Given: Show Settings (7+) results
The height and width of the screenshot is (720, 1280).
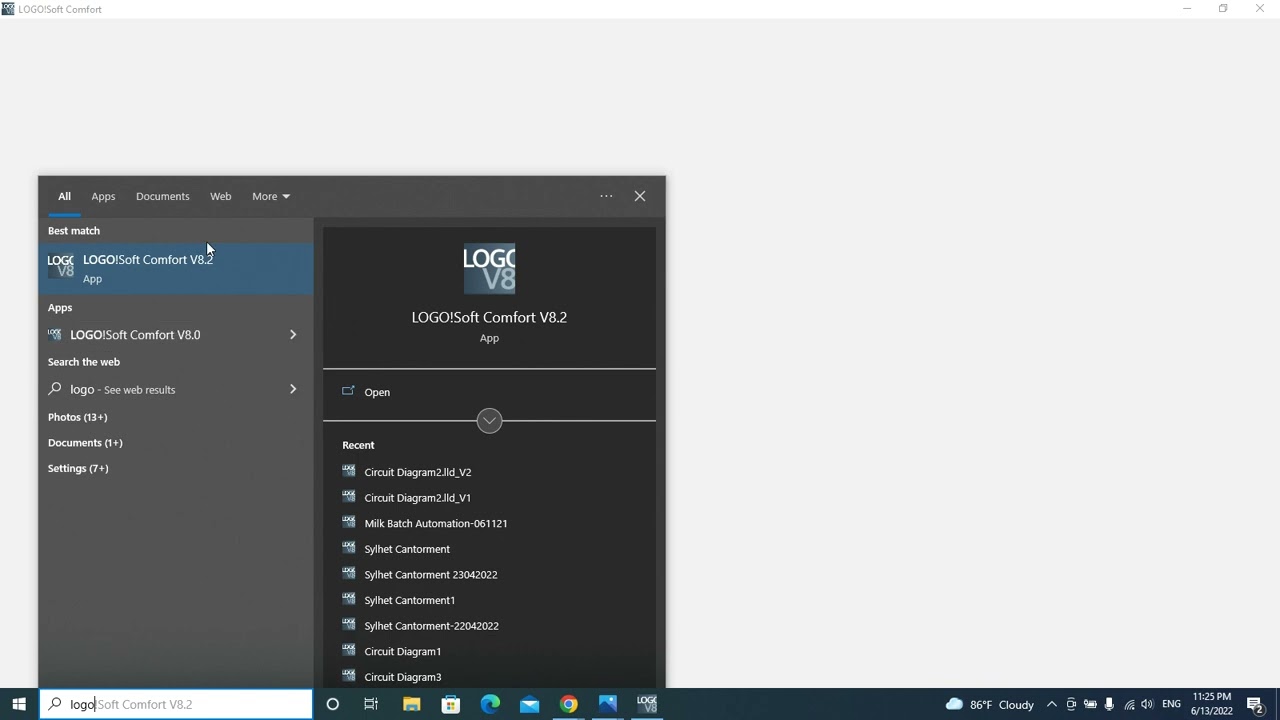Looking at the screenshot, I should coord(78,468).
